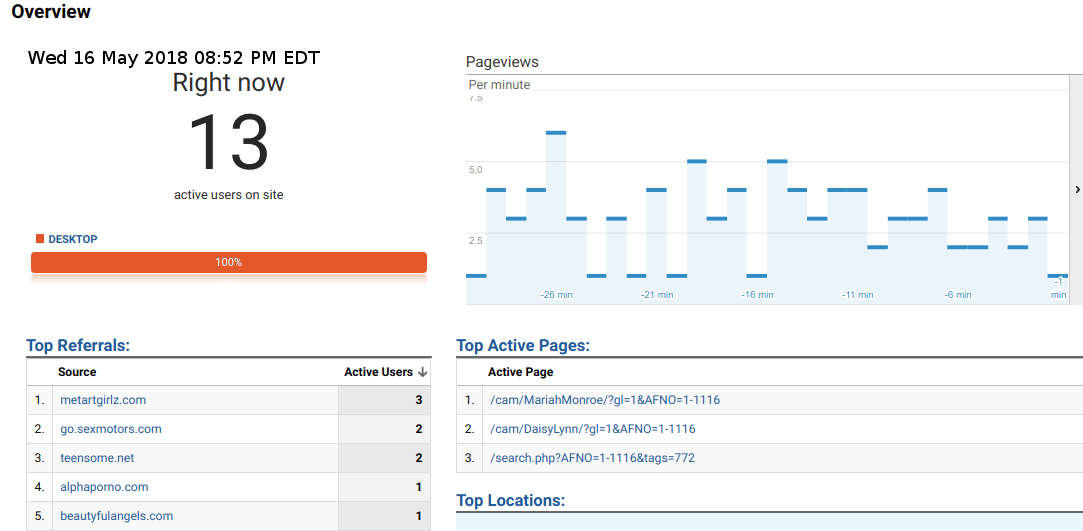Click the user count 3 for metartgirlz.com
The image size is (1083, 531).
point(419,400)
